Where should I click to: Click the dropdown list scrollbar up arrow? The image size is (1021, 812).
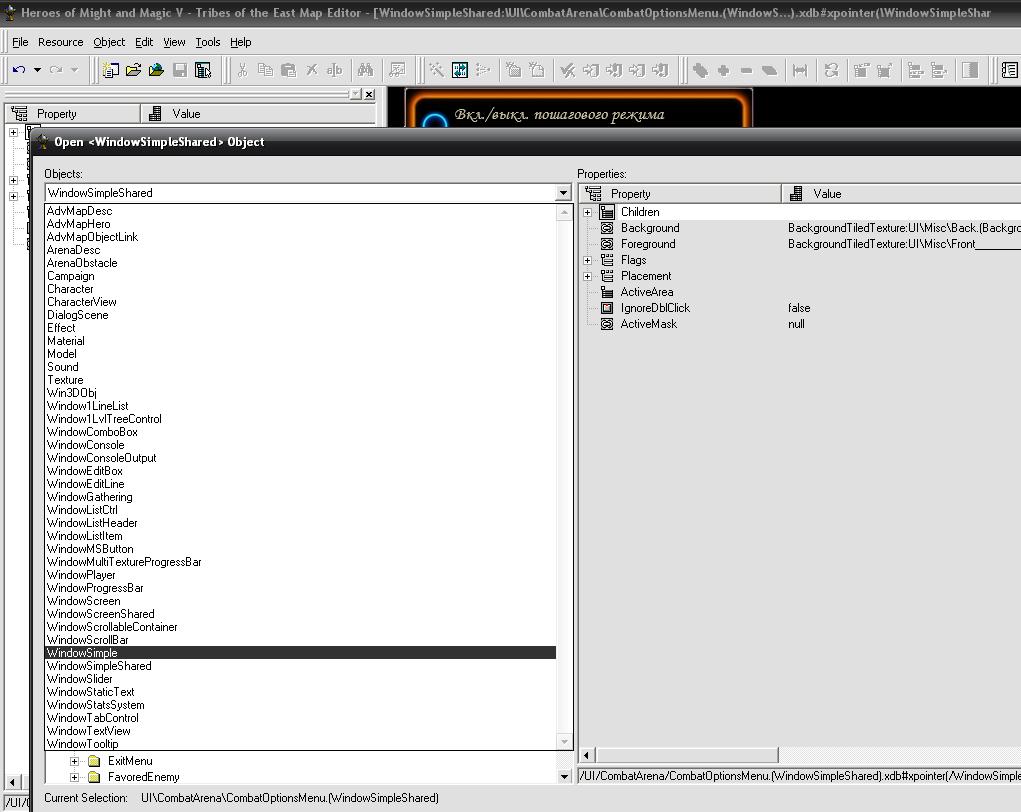(565, 212)
